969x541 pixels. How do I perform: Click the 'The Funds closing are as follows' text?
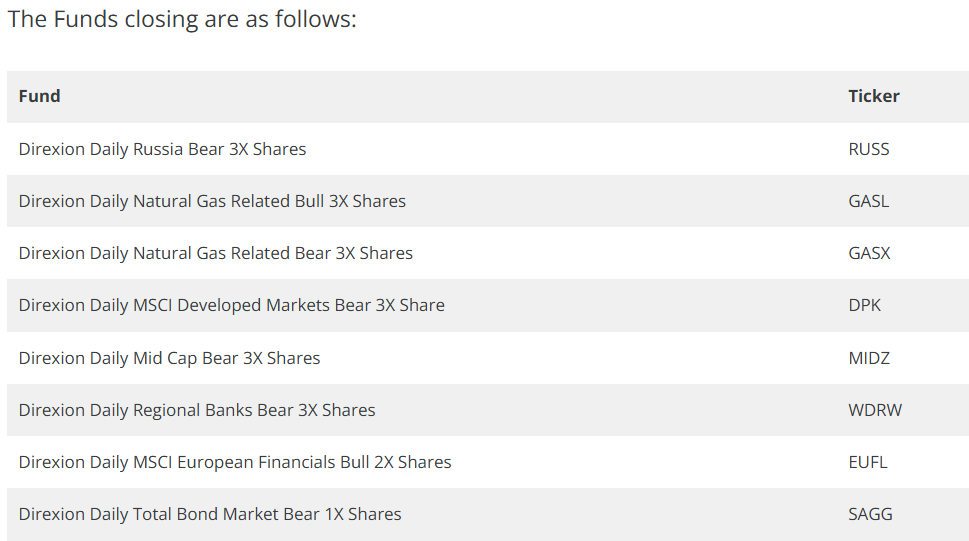coord(182,19)
